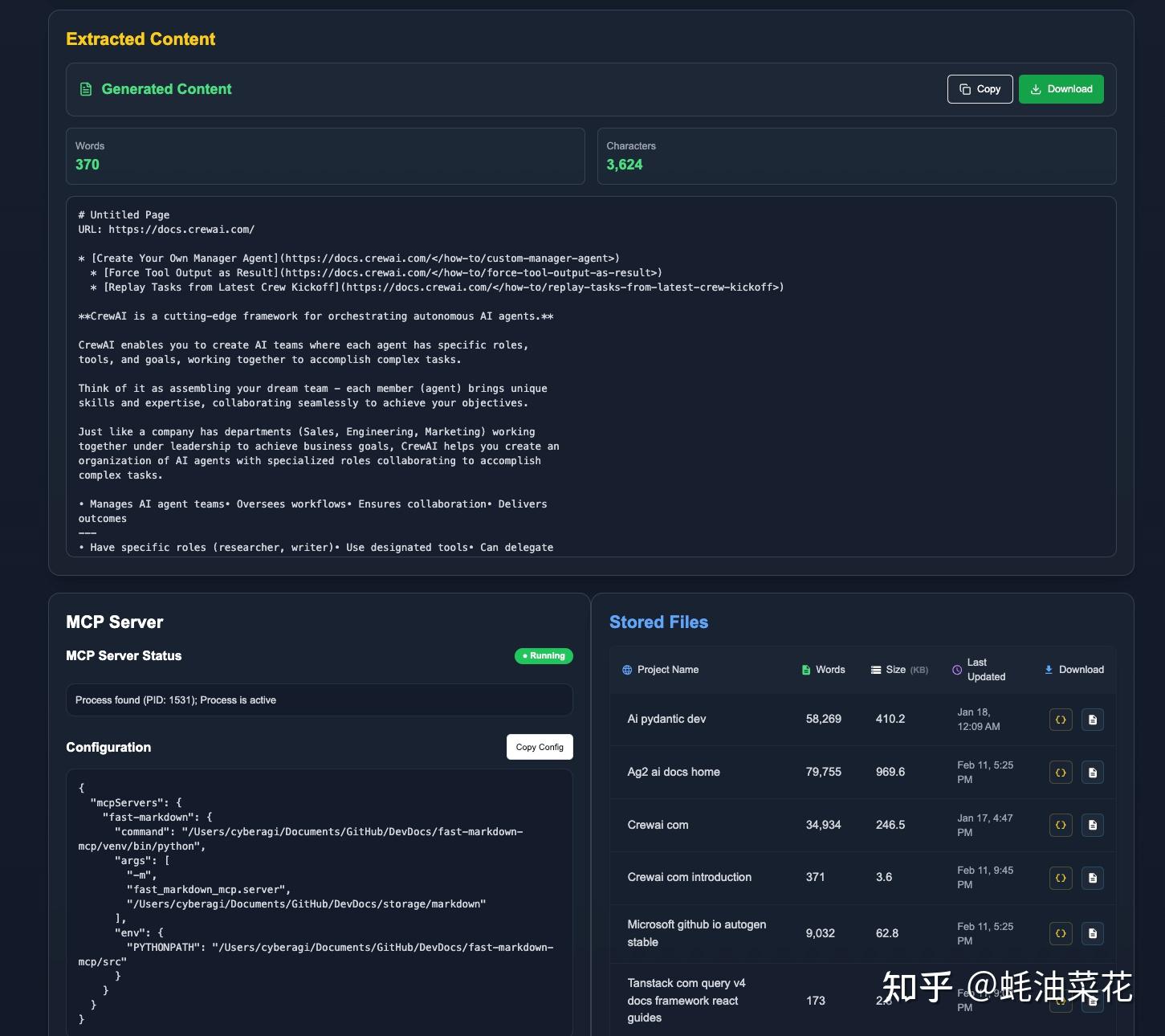Click the Words stat card showing 370
The width and height of the screenshot is (1165, 1036).
324,156
